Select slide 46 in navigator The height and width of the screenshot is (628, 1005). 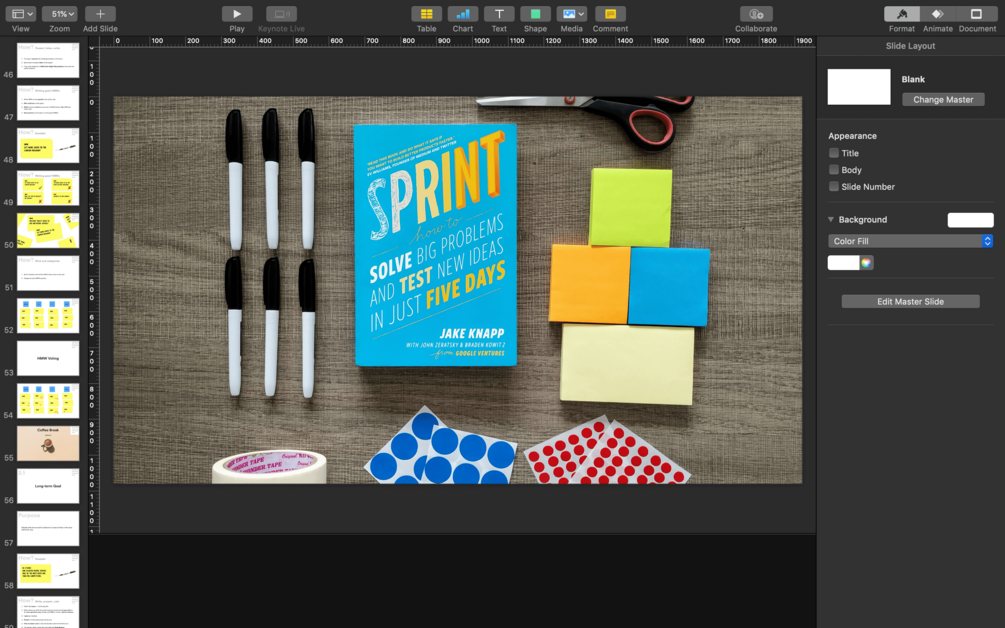pyautogui.click(x=48, y=60)
